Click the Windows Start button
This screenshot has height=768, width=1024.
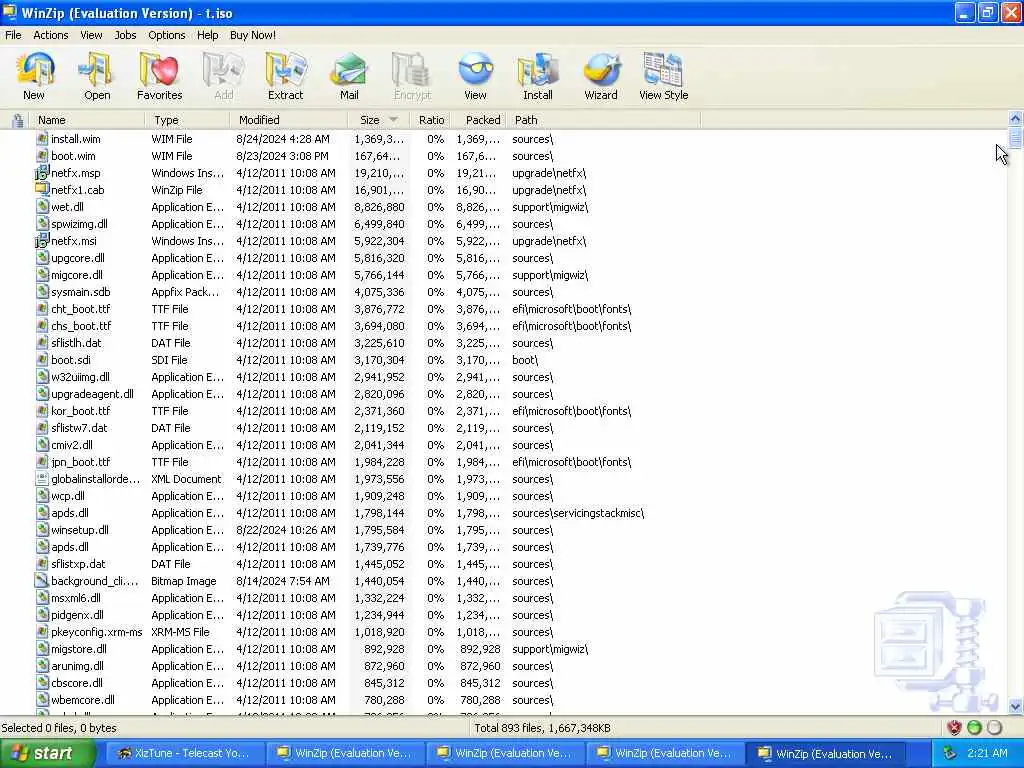(48, 753)
